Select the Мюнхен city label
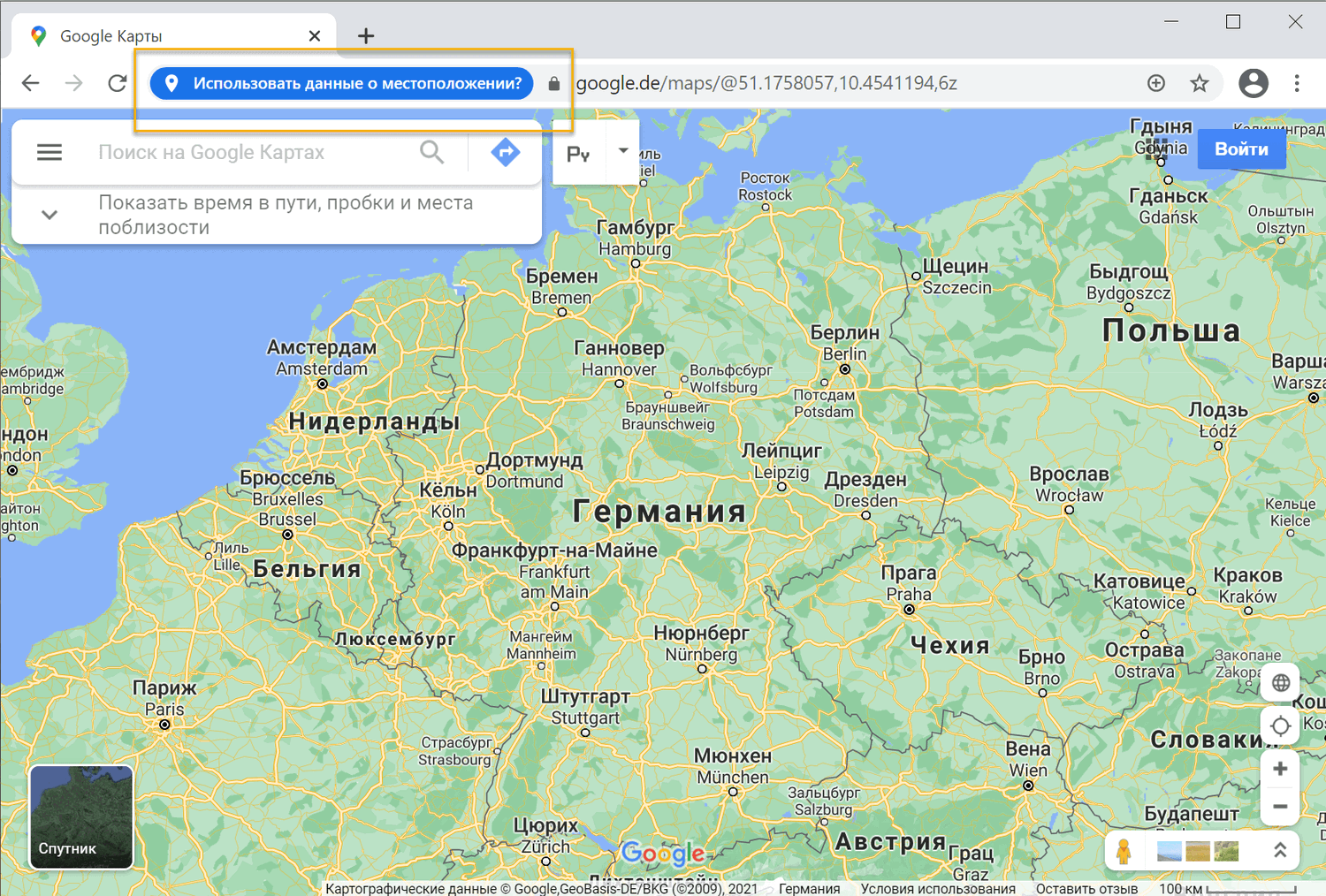 click(x=733, y=756)
